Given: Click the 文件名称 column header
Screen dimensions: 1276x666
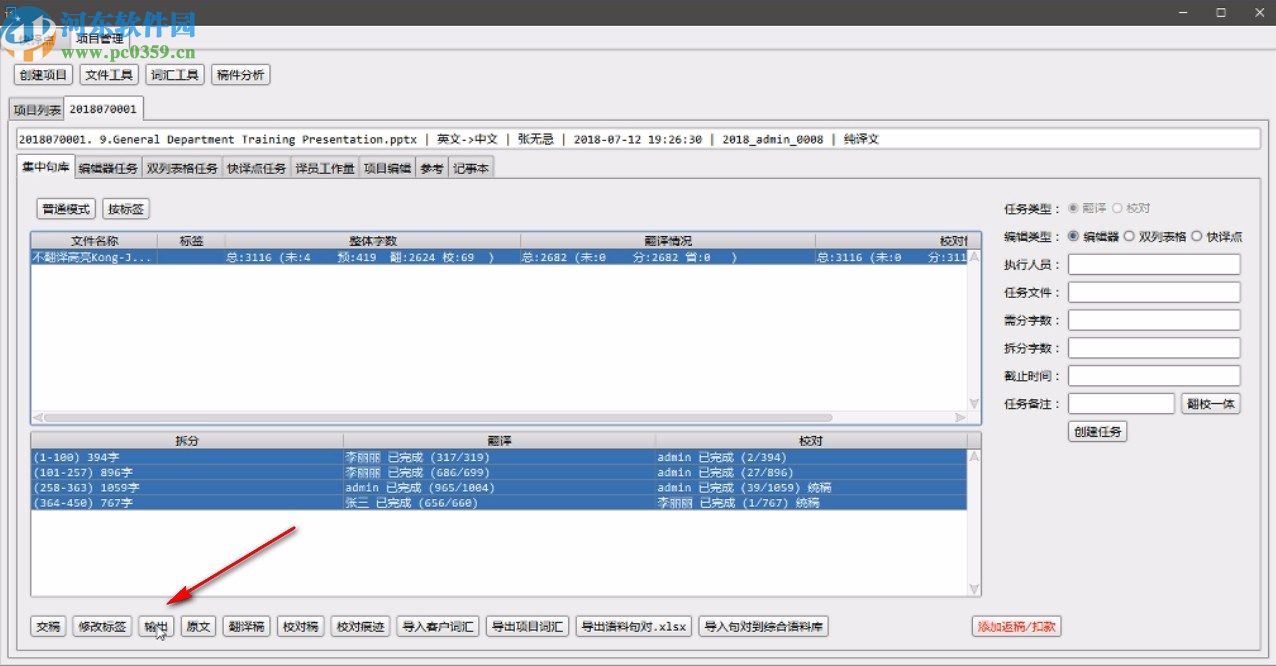Looking at the screenshot, I should (x=94, y=241).
